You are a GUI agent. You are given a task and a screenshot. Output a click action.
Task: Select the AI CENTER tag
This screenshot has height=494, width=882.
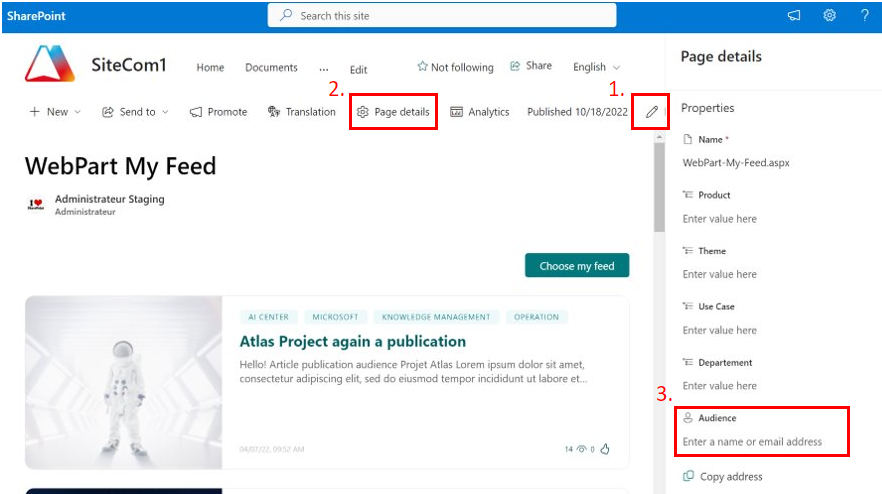(268, 317)
